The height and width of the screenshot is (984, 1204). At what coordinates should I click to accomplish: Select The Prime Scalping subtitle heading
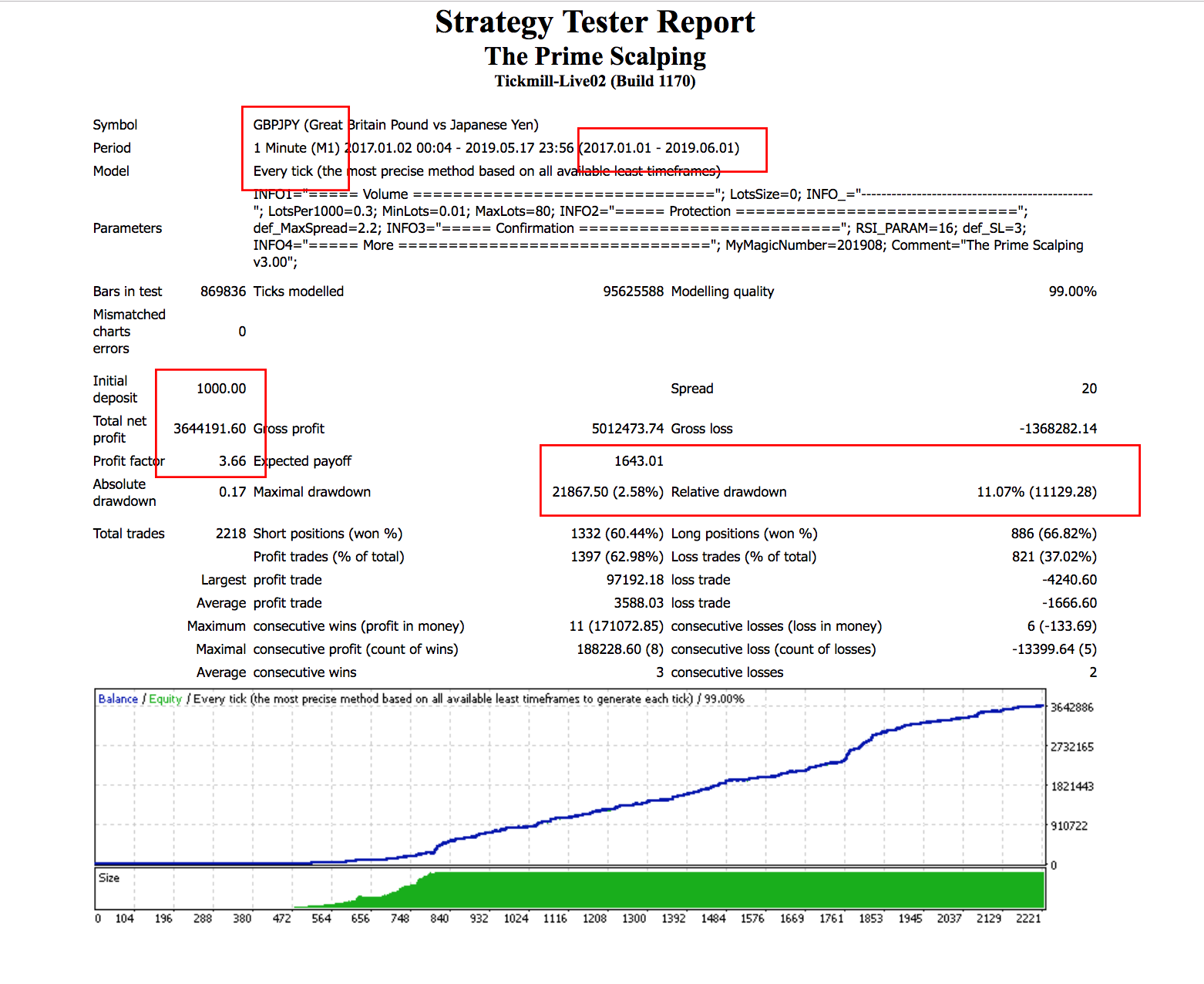tap(594, 56)
